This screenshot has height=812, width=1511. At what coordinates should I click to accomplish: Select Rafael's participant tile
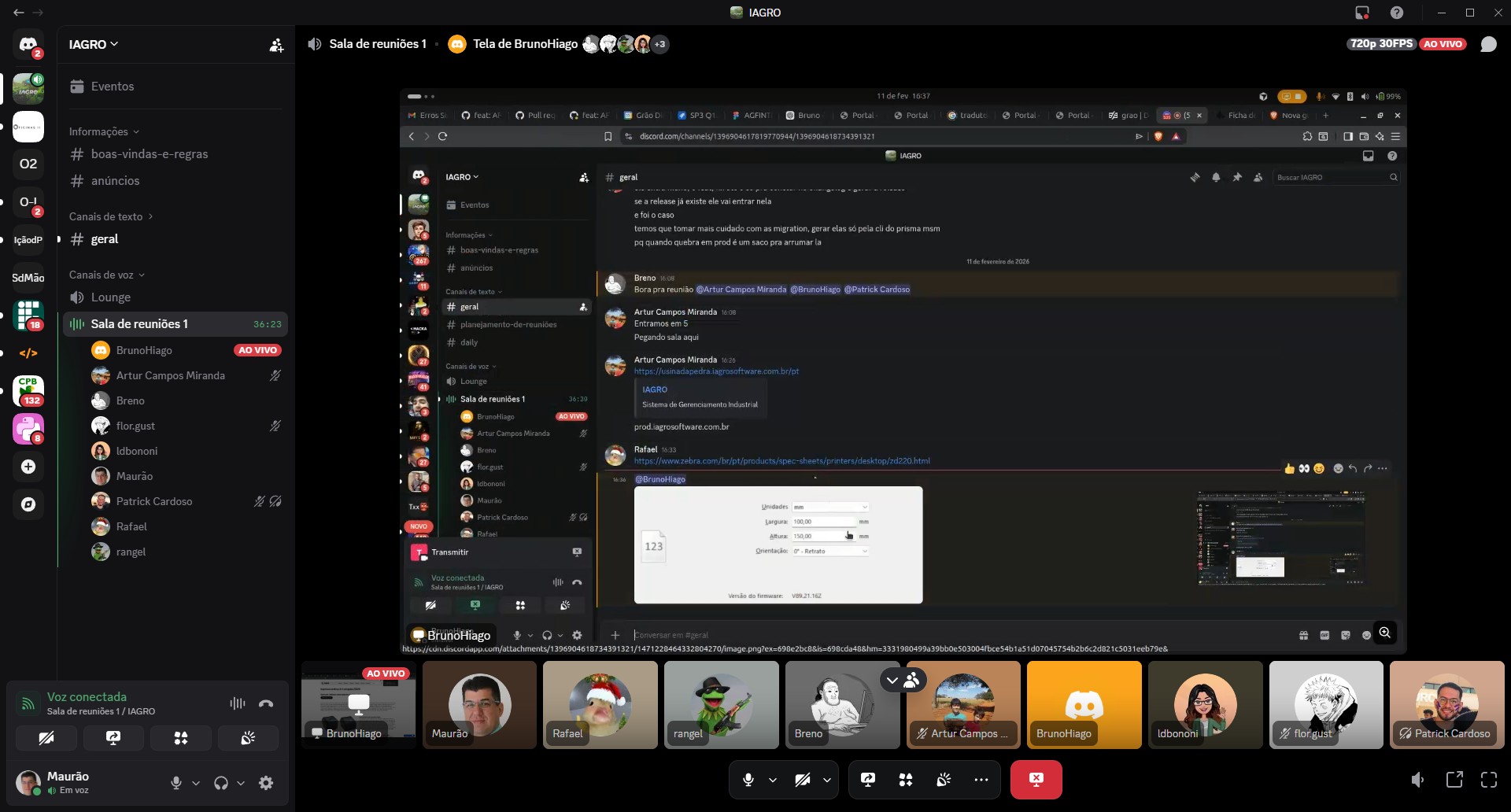[600, 704]
